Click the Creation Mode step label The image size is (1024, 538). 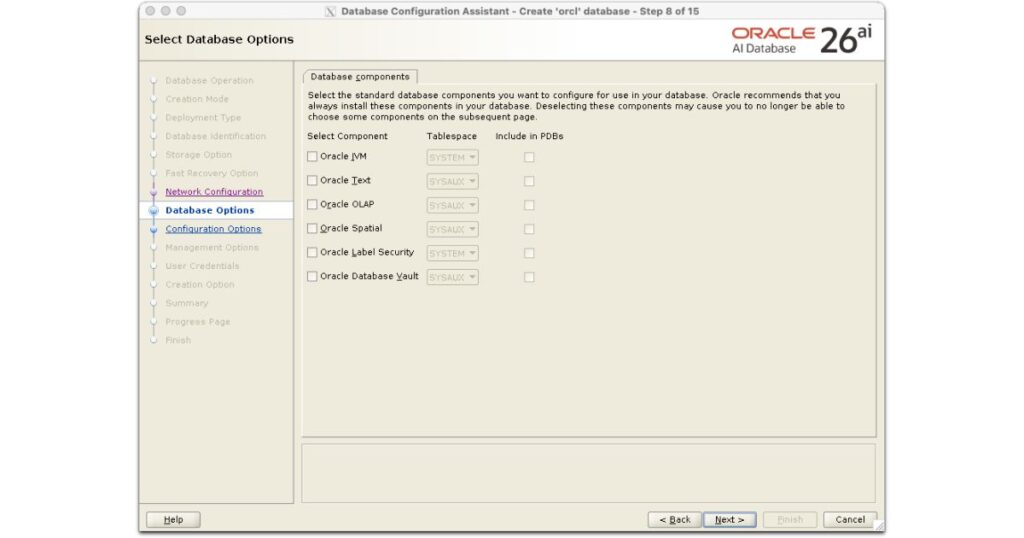197,99
